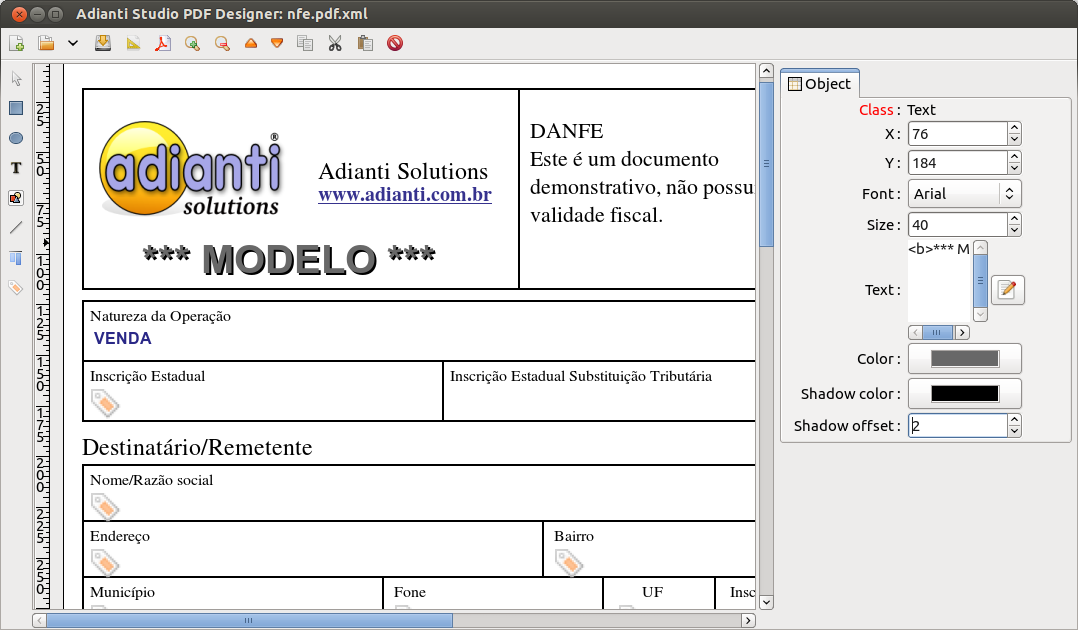Screen dimensions: 1078x630
Task: Click the canvas scroll-right arrow
Action: 748,620
